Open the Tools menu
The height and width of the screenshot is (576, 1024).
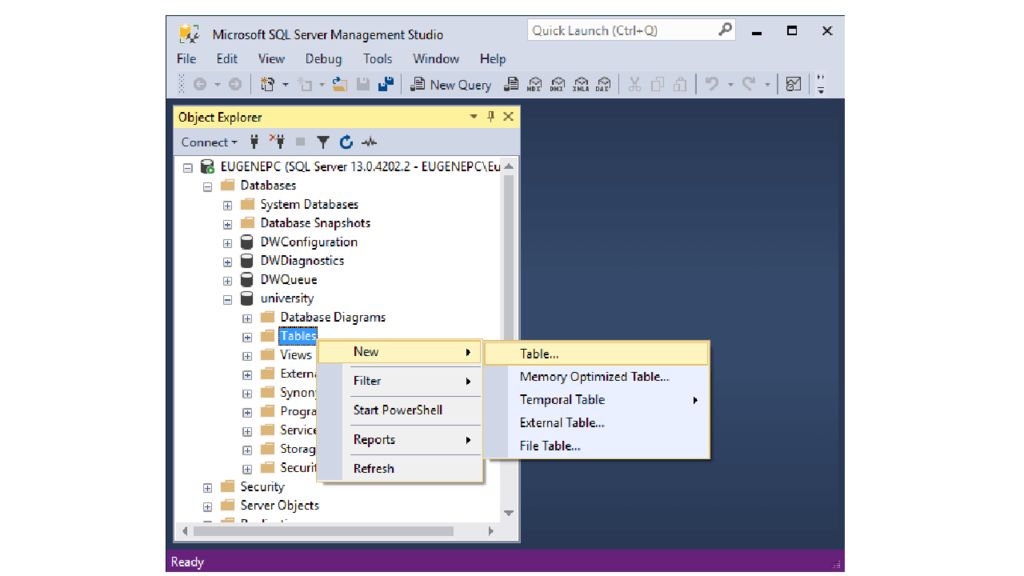point(377,59)
